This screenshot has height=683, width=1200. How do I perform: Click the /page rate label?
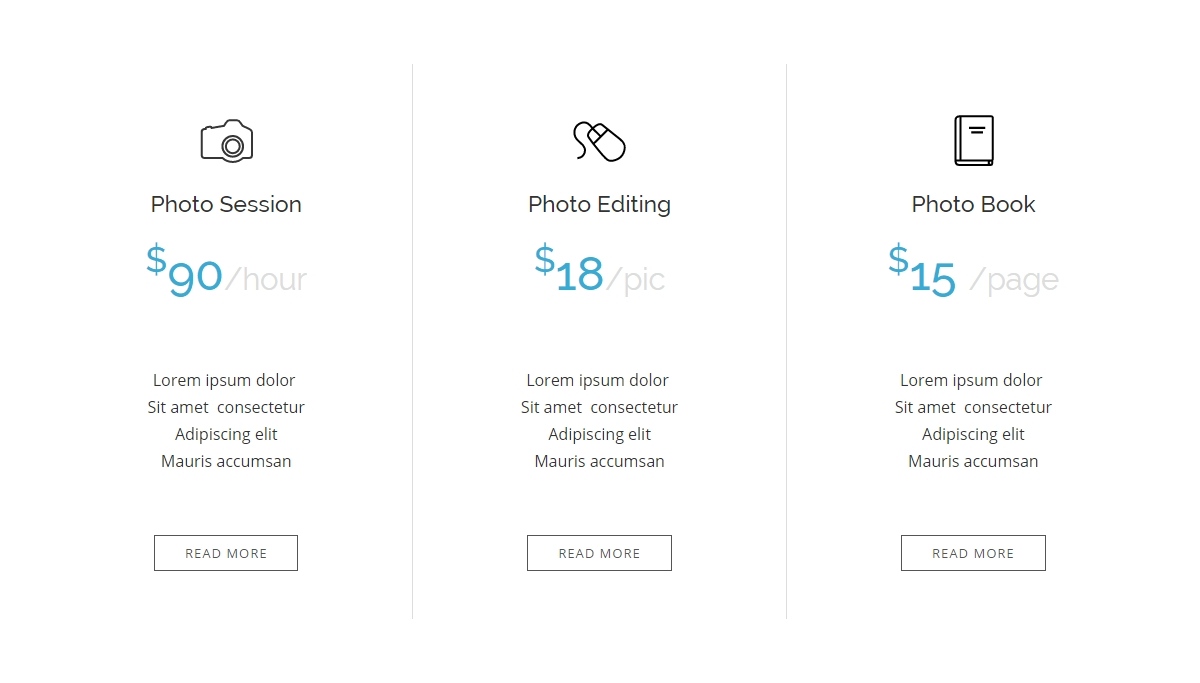click(1014, 280)
